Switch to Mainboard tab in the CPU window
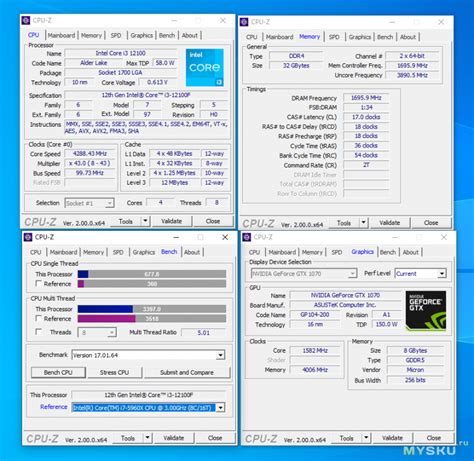The width and height of the screenshot is (474, 461). coord(61,35)
